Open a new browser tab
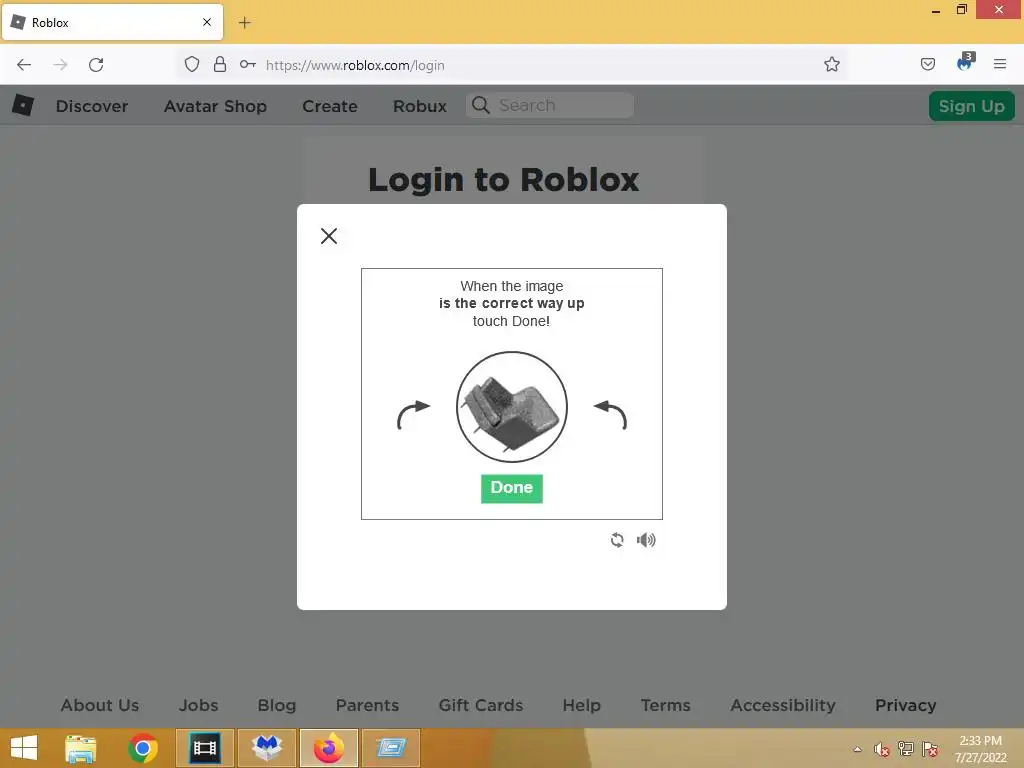The image size is (1024, 768). (x=244, y=23)
